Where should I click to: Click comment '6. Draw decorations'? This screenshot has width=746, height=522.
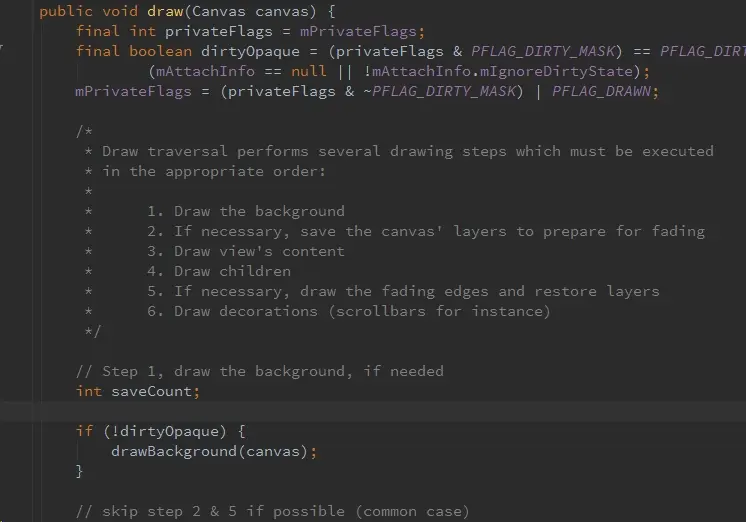click(x=349, y=311)
